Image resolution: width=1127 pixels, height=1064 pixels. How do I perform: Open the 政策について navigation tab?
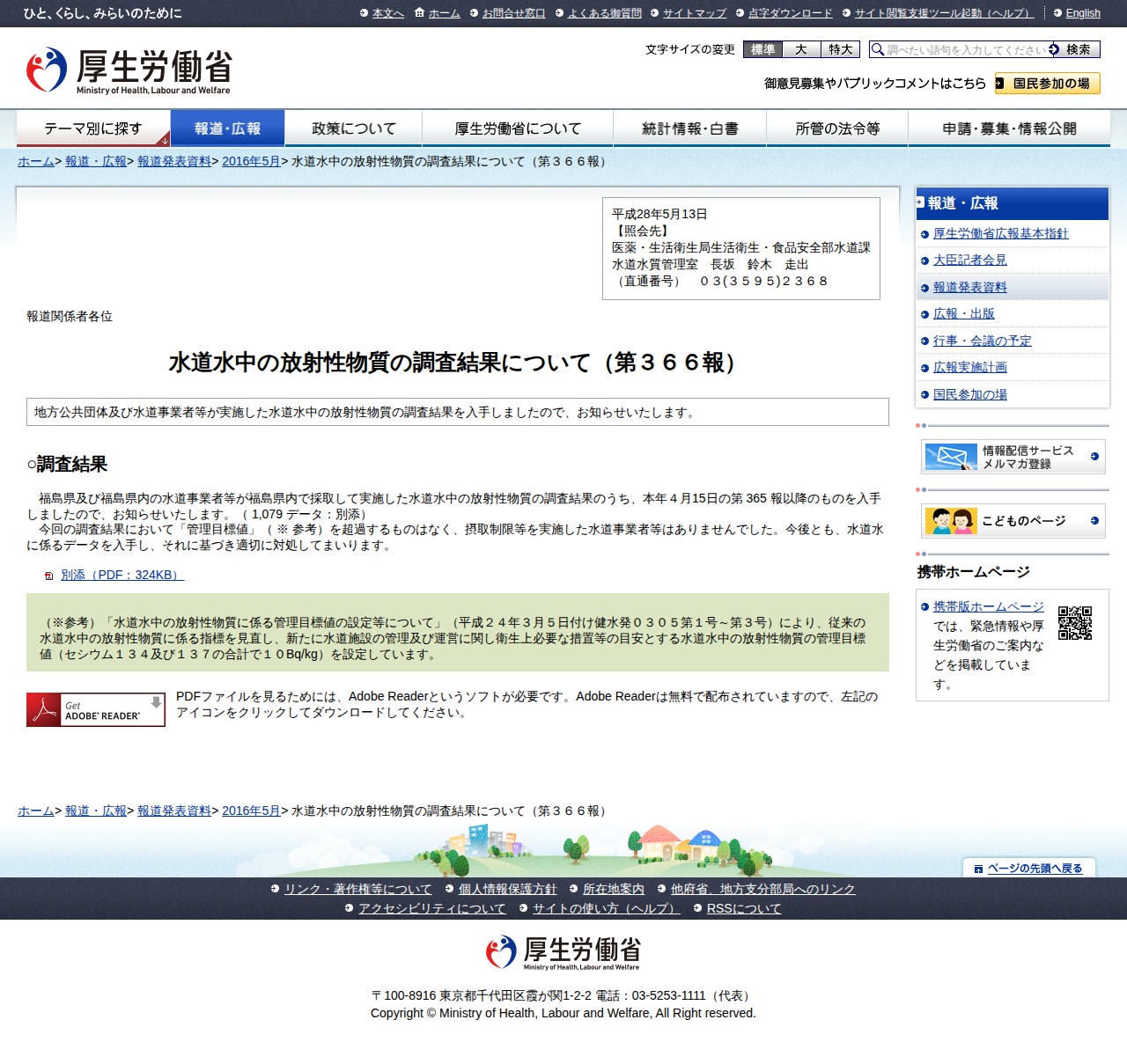click(354, 128)
